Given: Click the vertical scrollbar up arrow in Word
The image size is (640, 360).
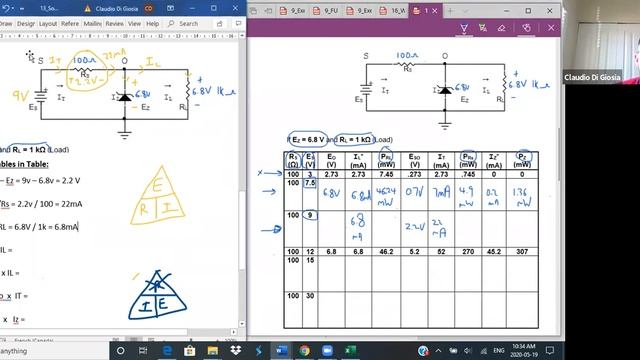Looking at the screenshot, I should pos(242,36).
